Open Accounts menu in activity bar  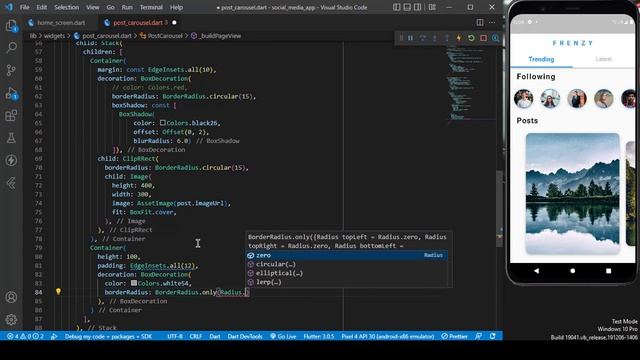click(11, 297)
